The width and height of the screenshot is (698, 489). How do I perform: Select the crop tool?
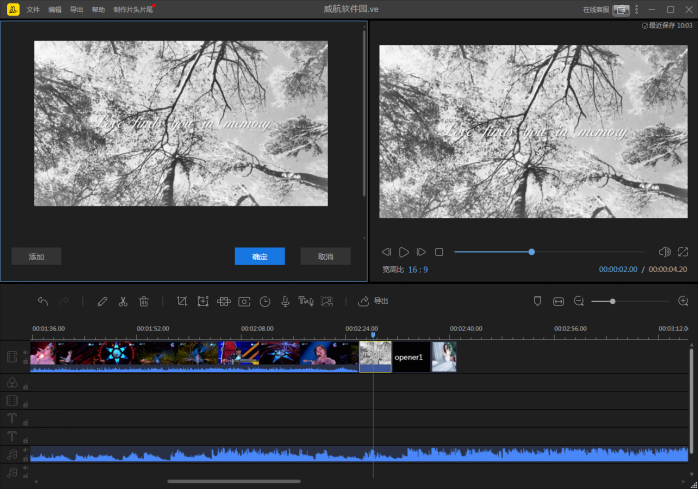coord(182,301)
